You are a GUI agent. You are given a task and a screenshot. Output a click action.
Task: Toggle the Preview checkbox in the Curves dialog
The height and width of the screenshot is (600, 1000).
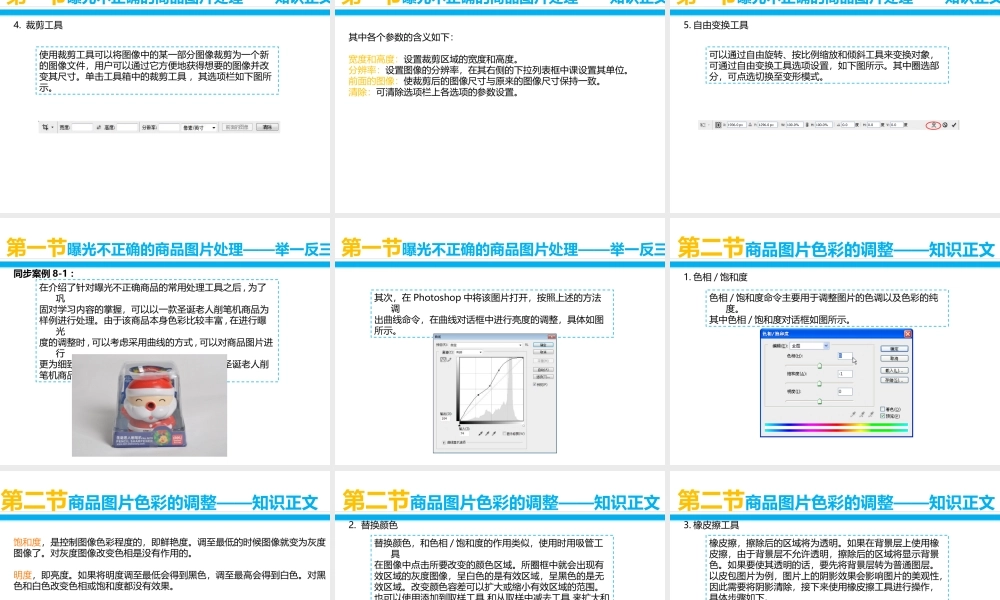click(535, 384)
